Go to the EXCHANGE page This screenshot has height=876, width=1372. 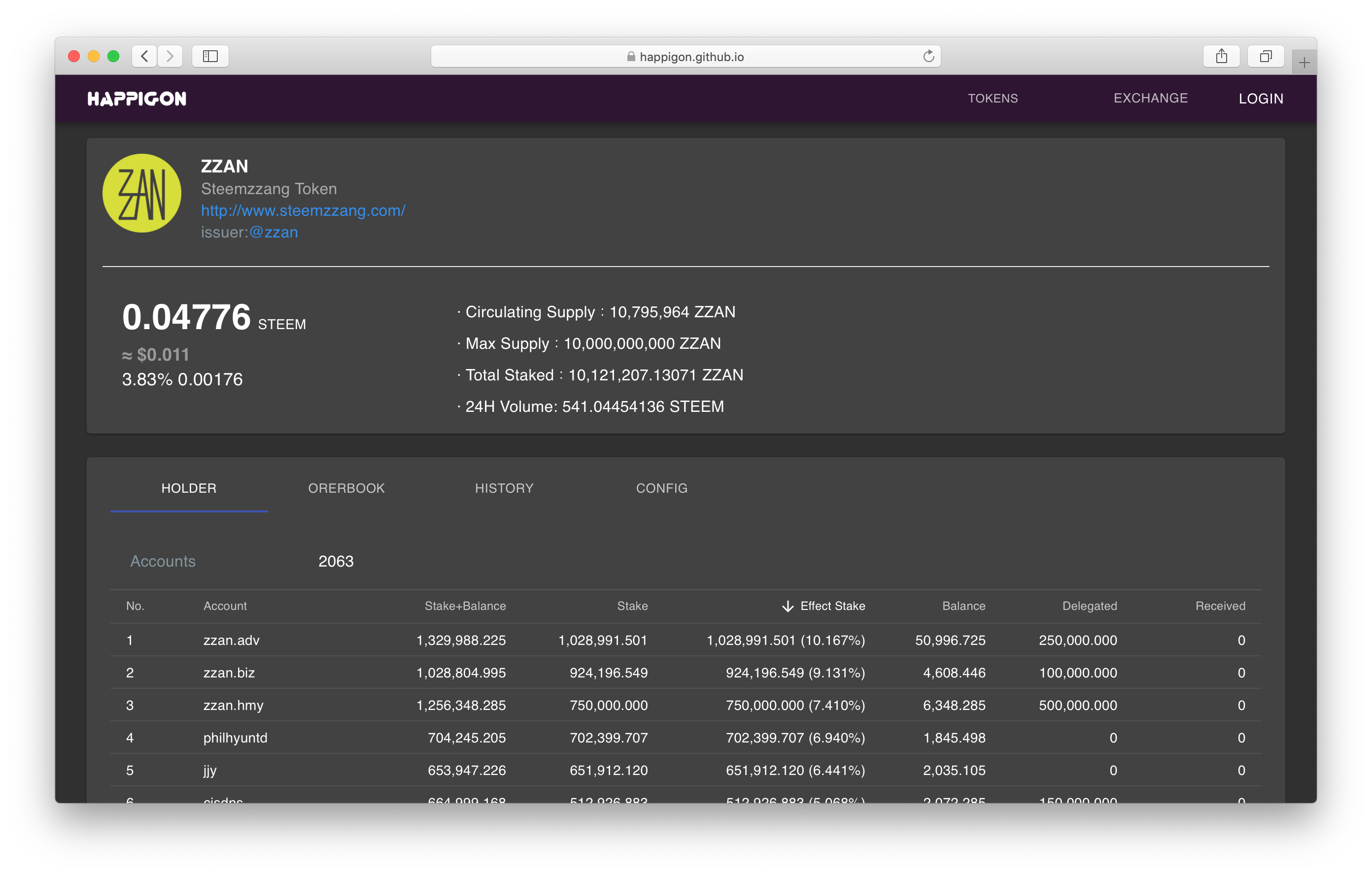pos(1150,99)
